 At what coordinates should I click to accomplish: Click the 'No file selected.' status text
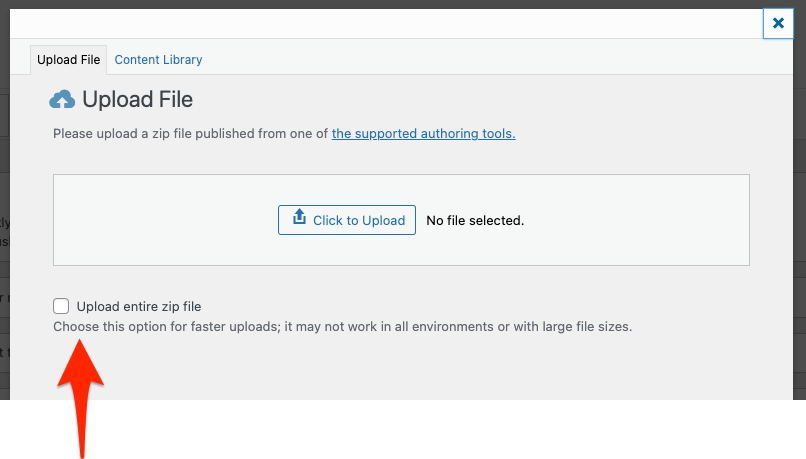tap(475, 220)
